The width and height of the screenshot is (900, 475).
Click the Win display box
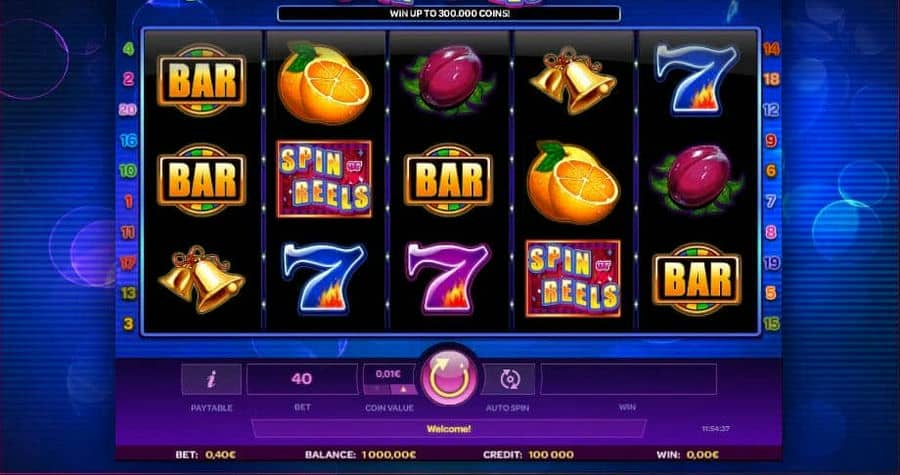pos(629,379)
